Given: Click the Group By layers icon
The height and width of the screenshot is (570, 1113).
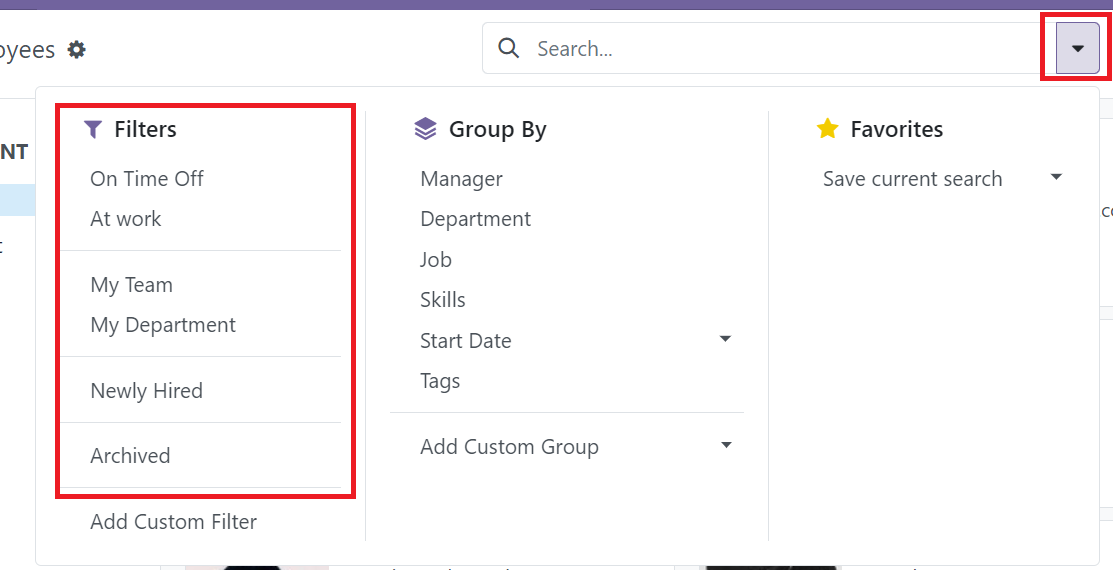Looking at the screenshot, I should click(426, 129).
